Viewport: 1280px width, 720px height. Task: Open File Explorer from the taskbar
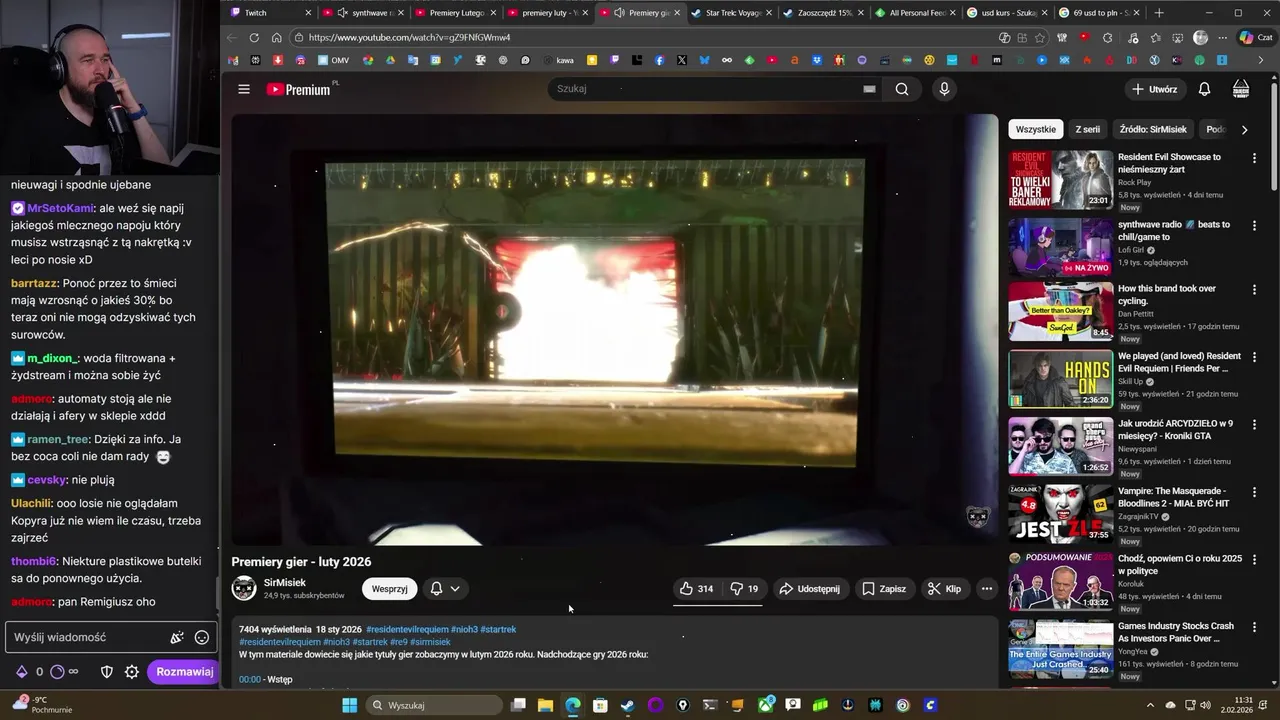[545, 705]
